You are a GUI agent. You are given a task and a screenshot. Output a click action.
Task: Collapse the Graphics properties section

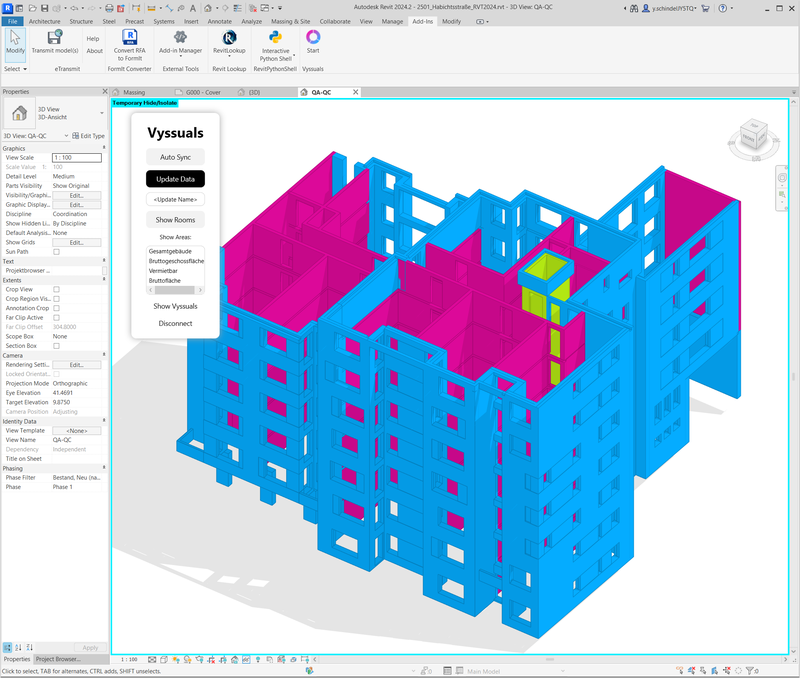pyautogui.click(x=104, y=148)
